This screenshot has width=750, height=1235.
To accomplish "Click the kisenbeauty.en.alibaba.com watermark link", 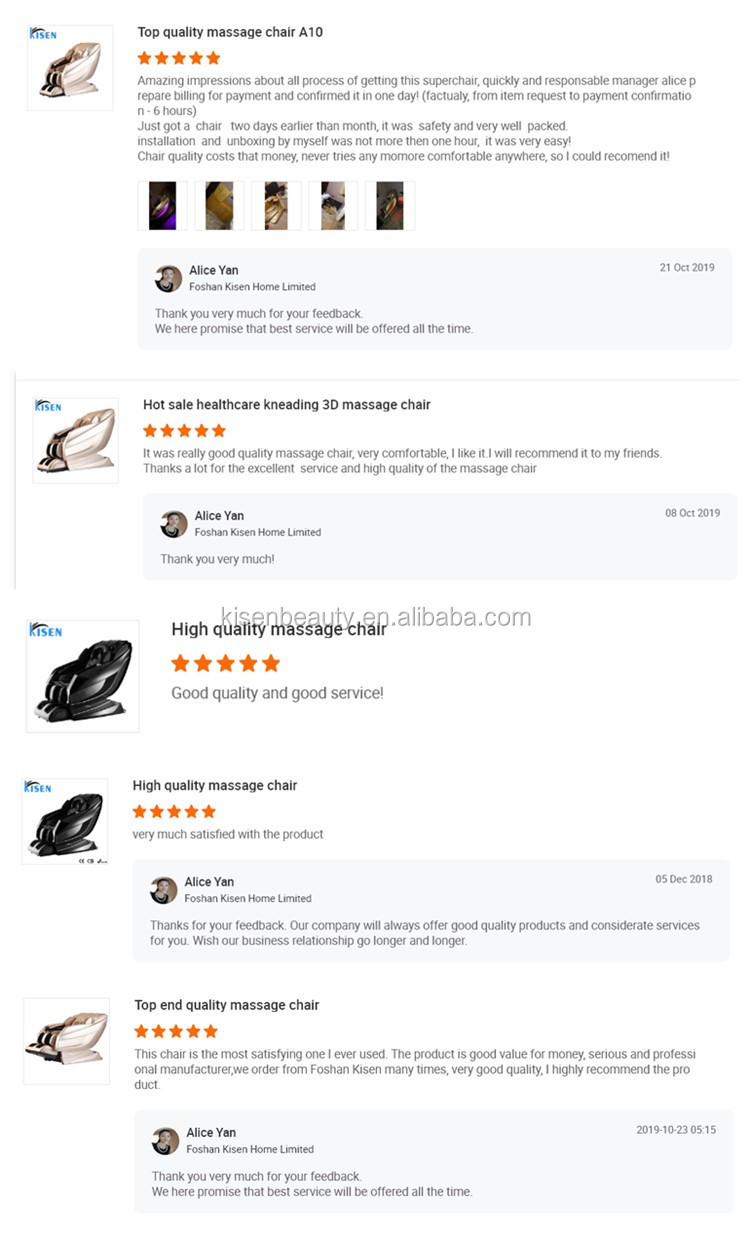I will pyautogui.click(x=375, y=617).
